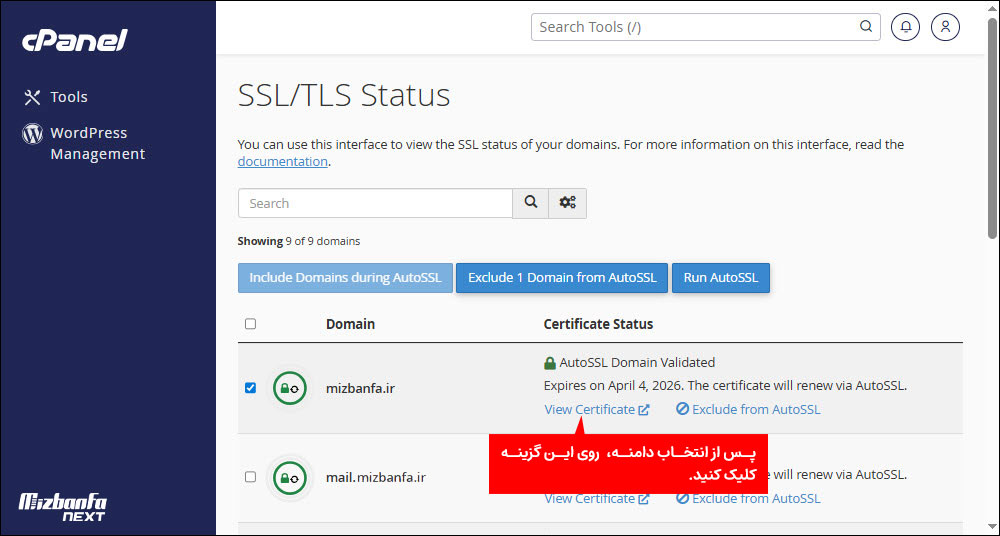
Task: Click the WordPress logo icon
Action: 33,133
